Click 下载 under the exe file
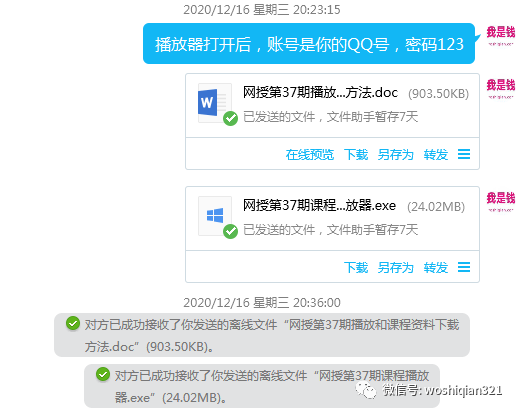Screen dimensions: 519x414 356,268
